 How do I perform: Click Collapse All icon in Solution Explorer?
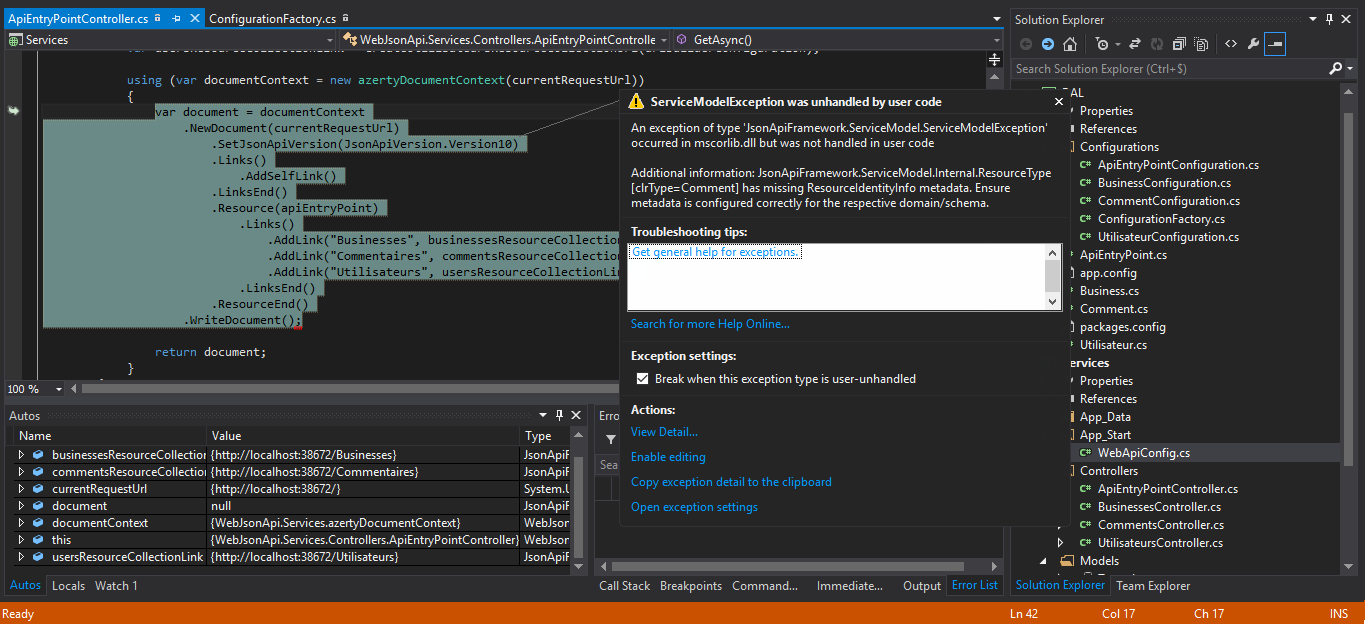[x=1179, y=44]
